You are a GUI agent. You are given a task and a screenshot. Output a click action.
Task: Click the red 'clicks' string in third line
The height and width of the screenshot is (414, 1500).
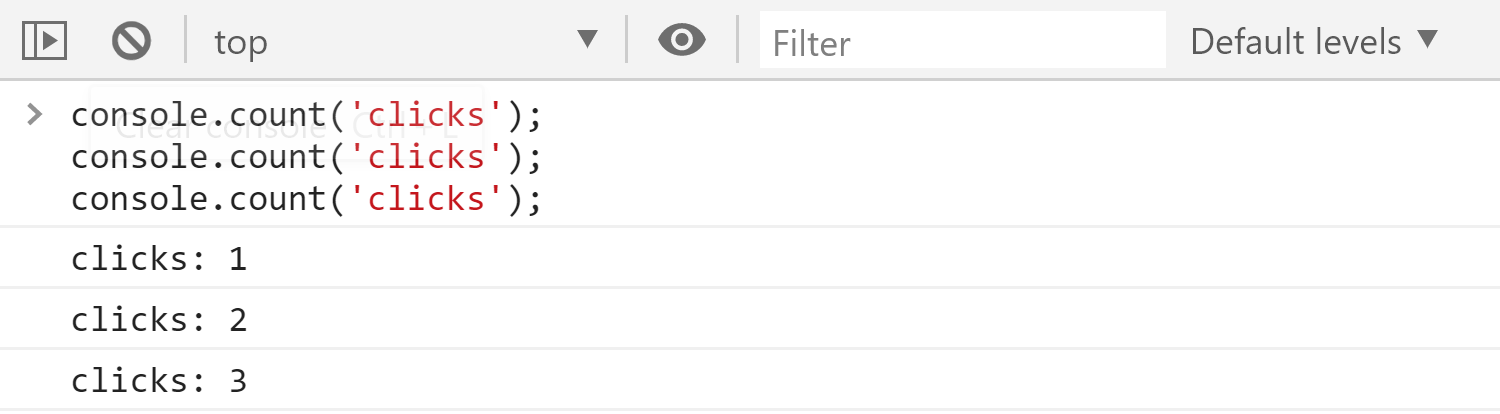point(425,200)
